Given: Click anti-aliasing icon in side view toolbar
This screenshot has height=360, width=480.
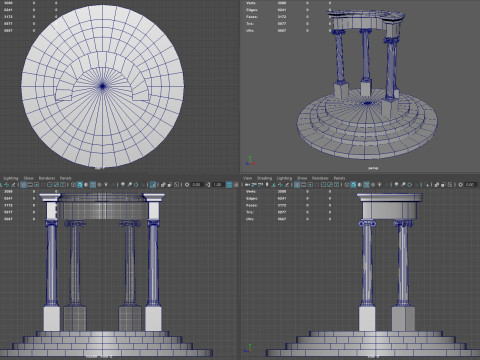Looking at the screenshot, I should (409, 185).
